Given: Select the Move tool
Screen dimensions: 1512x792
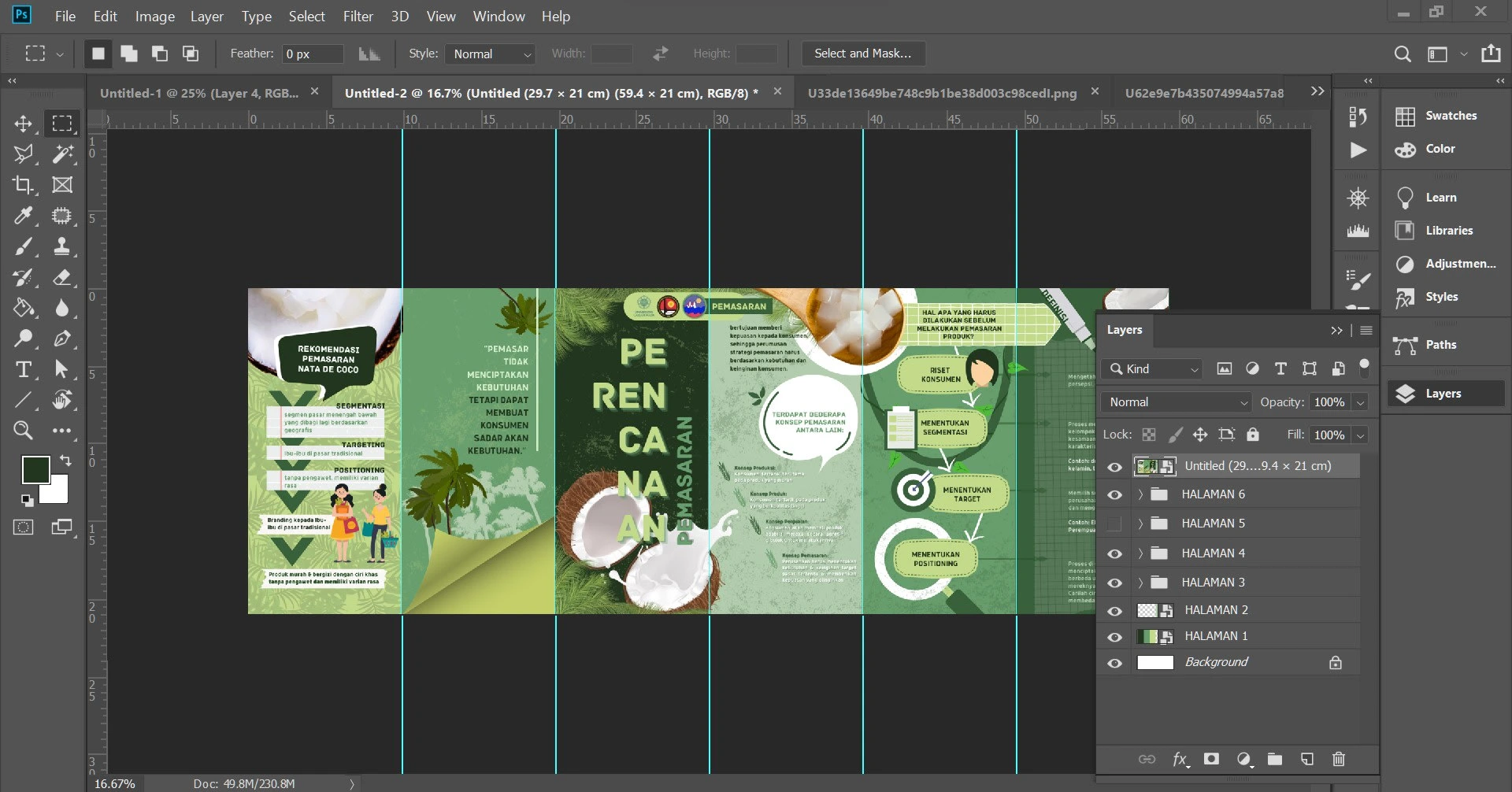Looking at the screenshot, I should tap(23, 124).
